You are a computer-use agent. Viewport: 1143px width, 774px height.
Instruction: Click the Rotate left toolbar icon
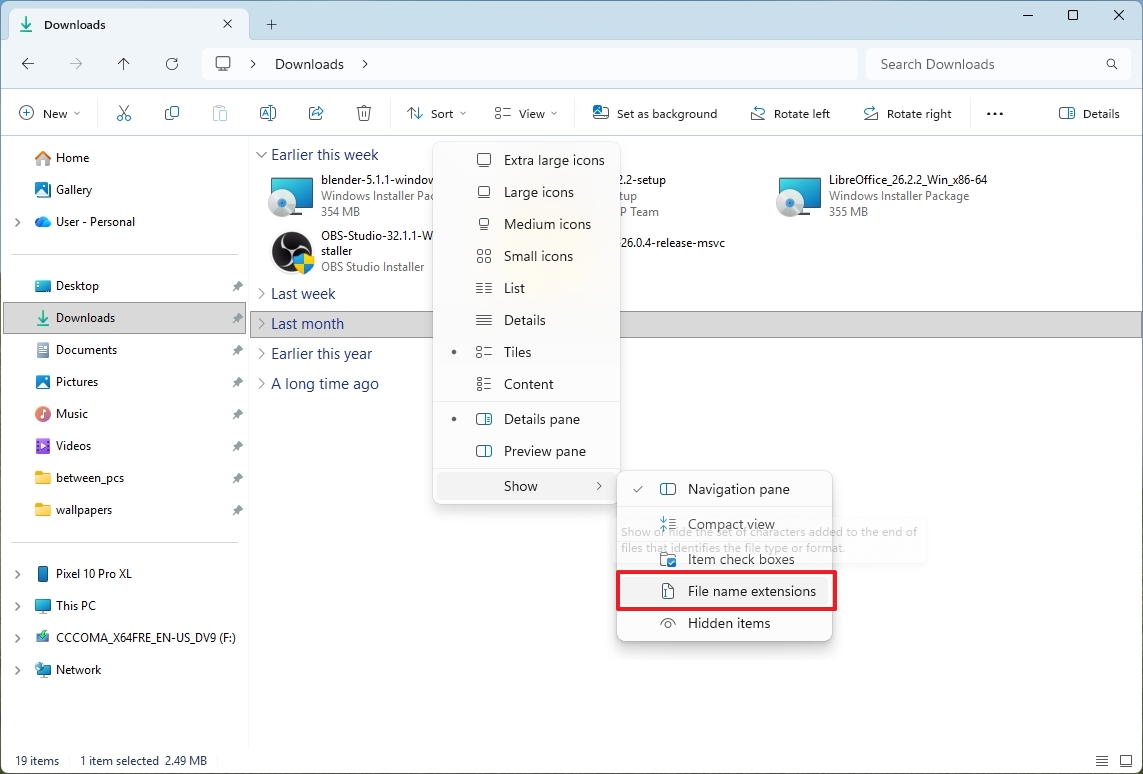790,113
